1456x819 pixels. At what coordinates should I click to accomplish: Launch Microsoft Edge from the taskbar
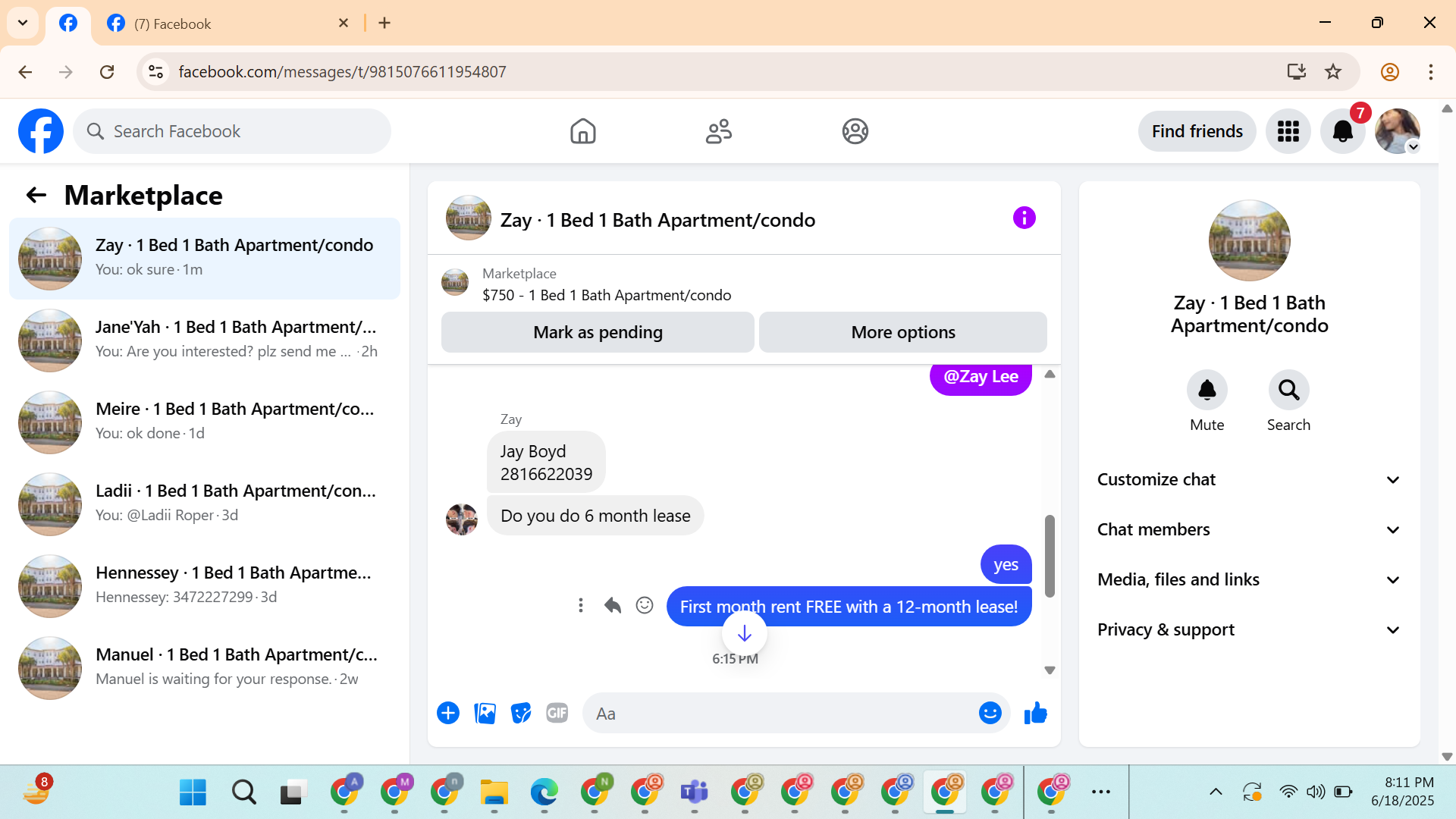[544, 792]
